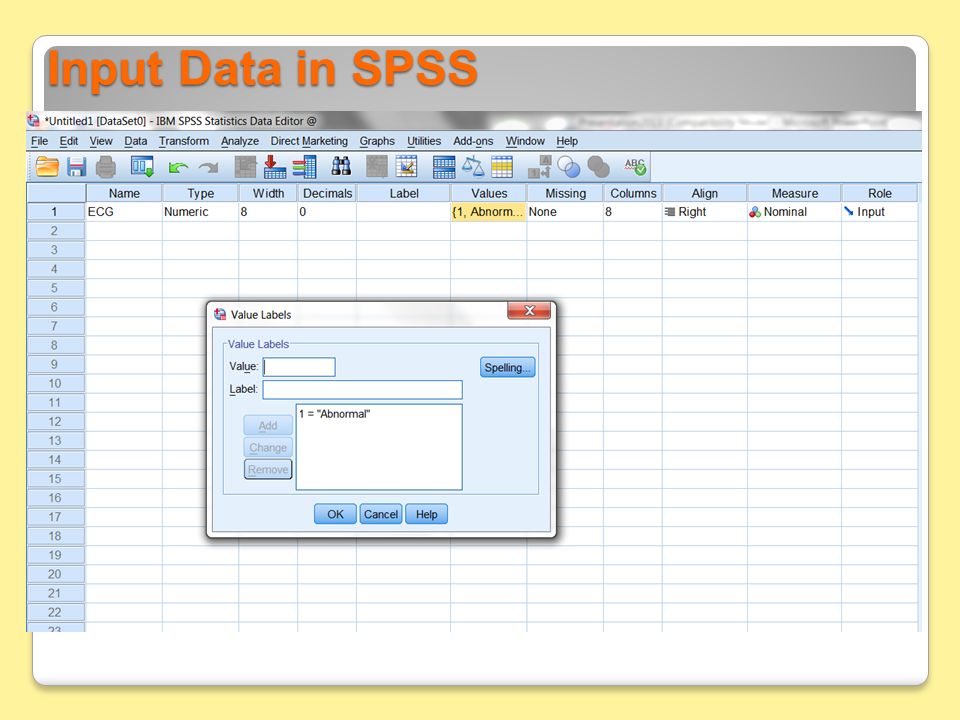Click the SPSS icon in Value Labels title
960x720 pixels.
(220, 315)
